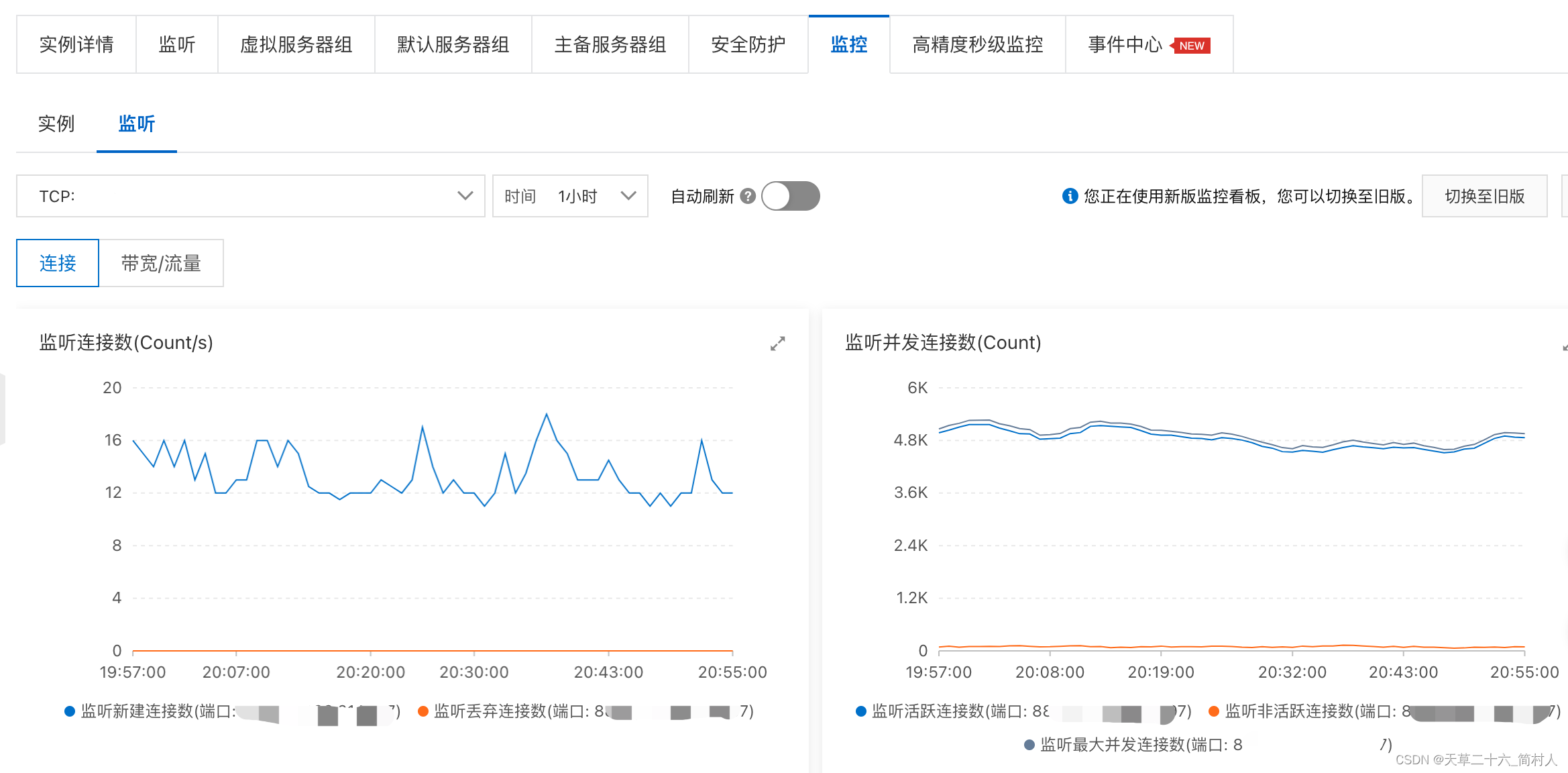Open the 时间 1小时 range dropdown

pyautogui.click(x=570, y=196)
